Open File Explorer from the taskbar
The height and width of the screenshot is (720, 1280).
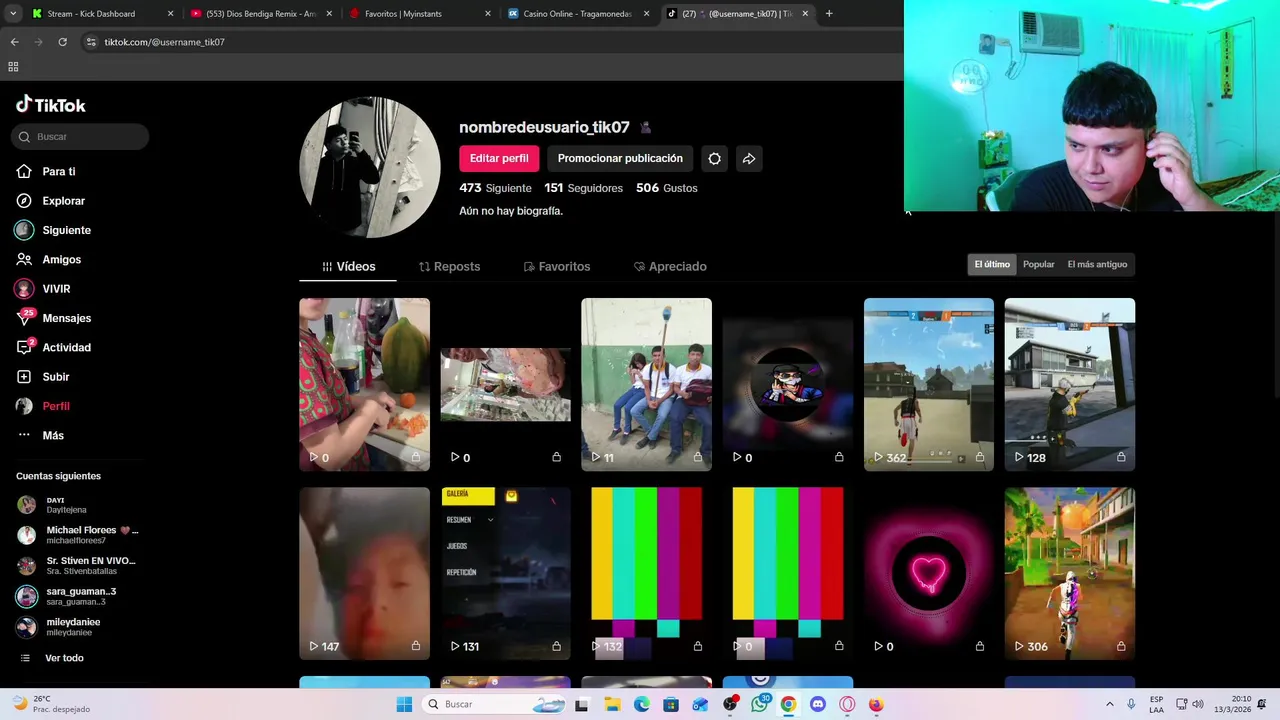point(612,704)
